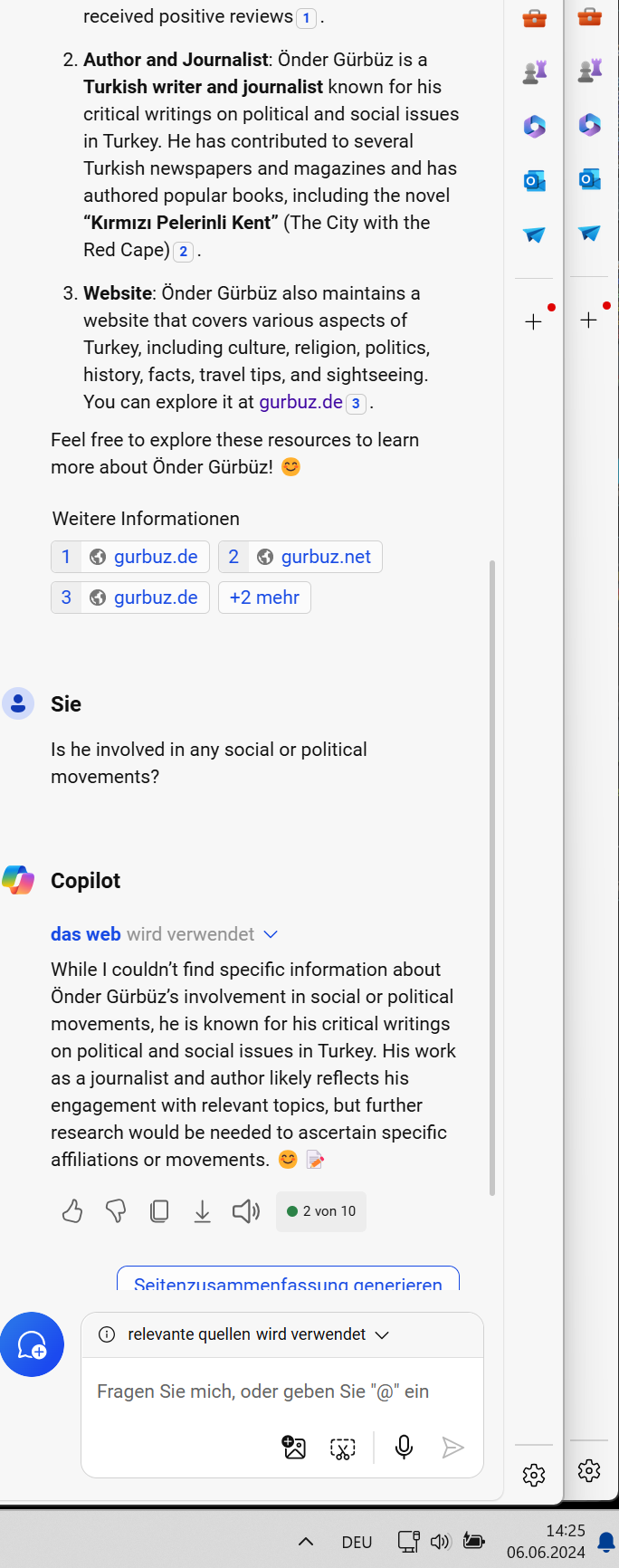Expand sources with '+2 mehr'
This screenshot has width=619, height=1568.
264,598
